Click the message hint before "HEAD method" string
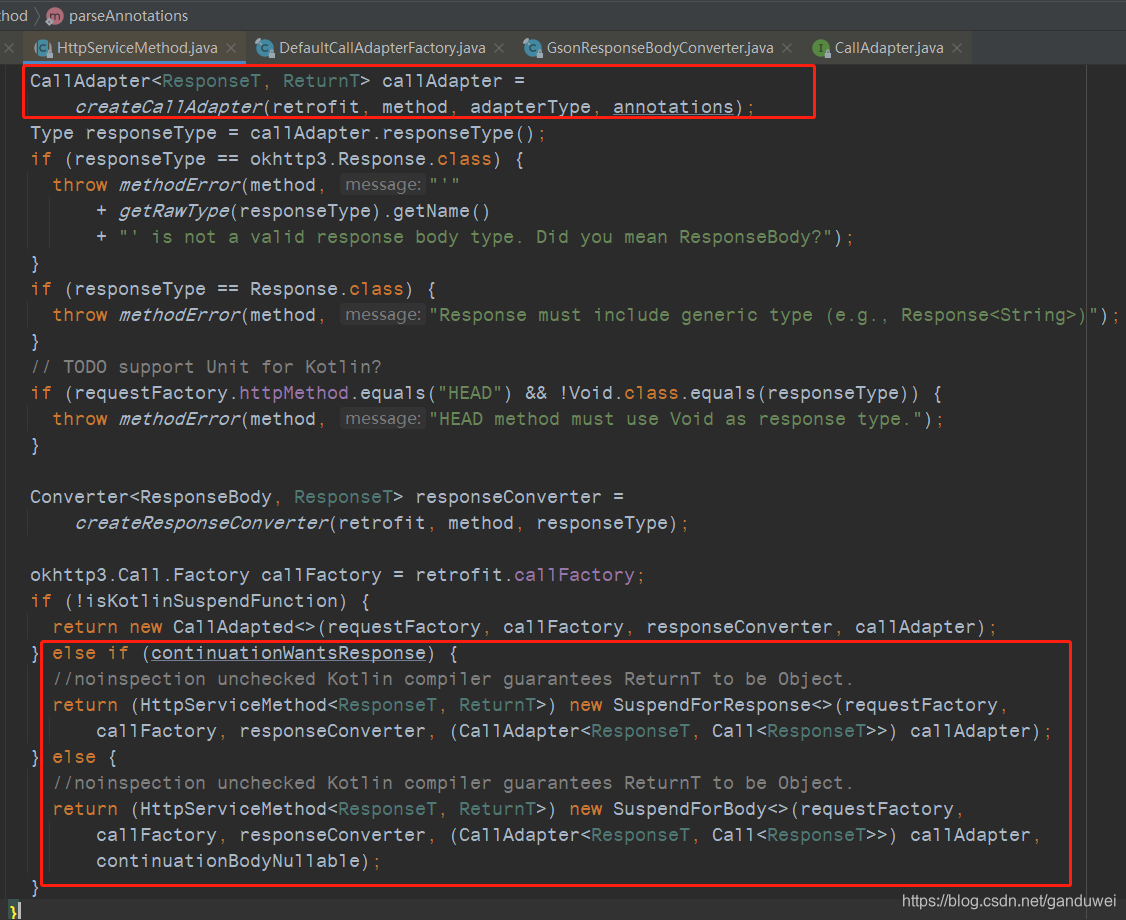The image size is (1126, 920). pos(383,419)
